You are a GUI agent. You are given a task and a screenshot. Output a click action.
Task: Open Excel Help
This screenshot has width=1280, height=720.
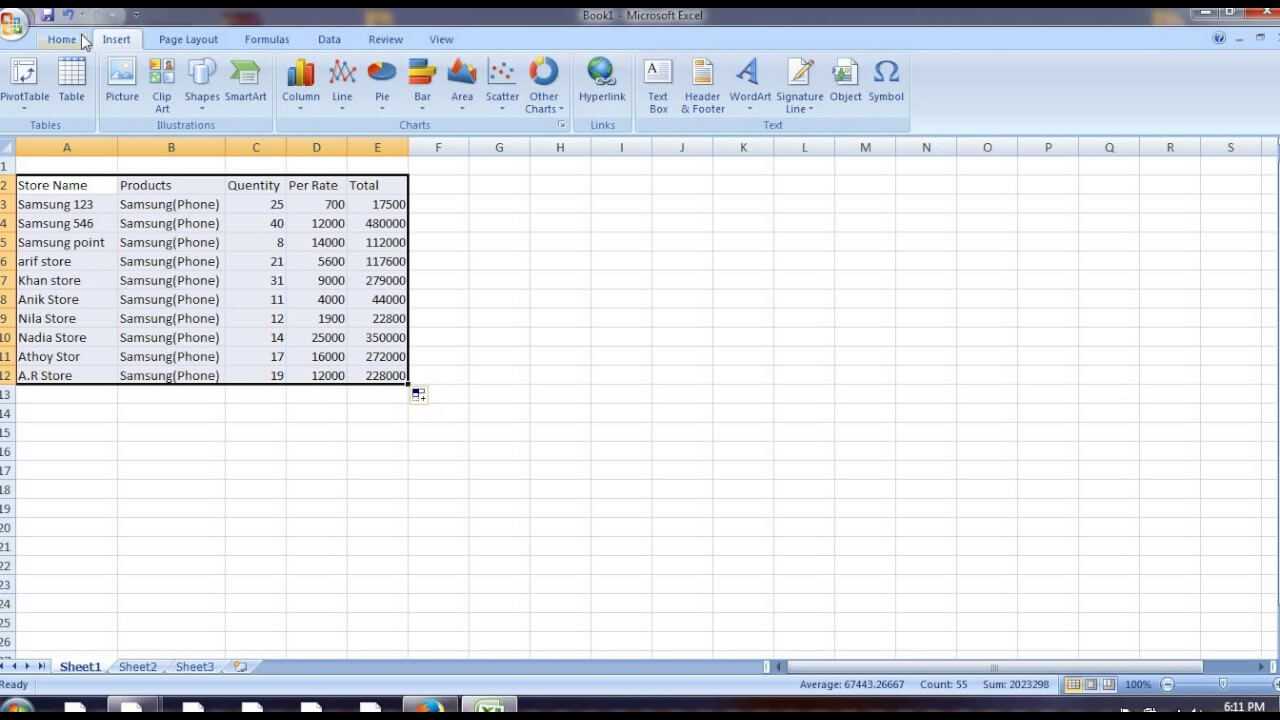tap(1219, 38)
